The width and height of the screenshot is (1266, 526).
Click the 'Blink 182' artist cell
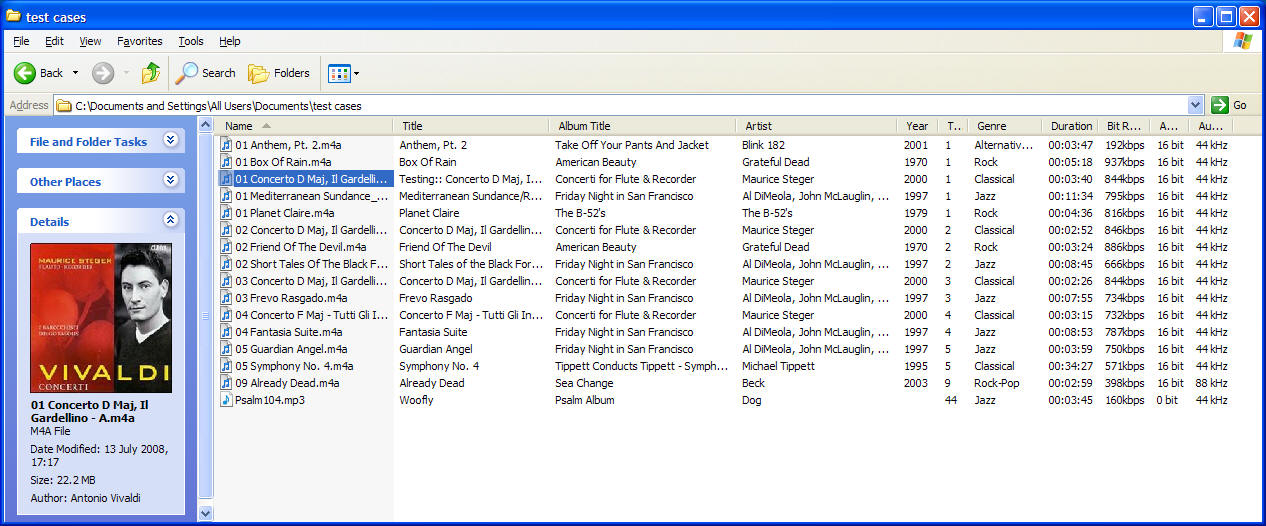pos(763,145)
